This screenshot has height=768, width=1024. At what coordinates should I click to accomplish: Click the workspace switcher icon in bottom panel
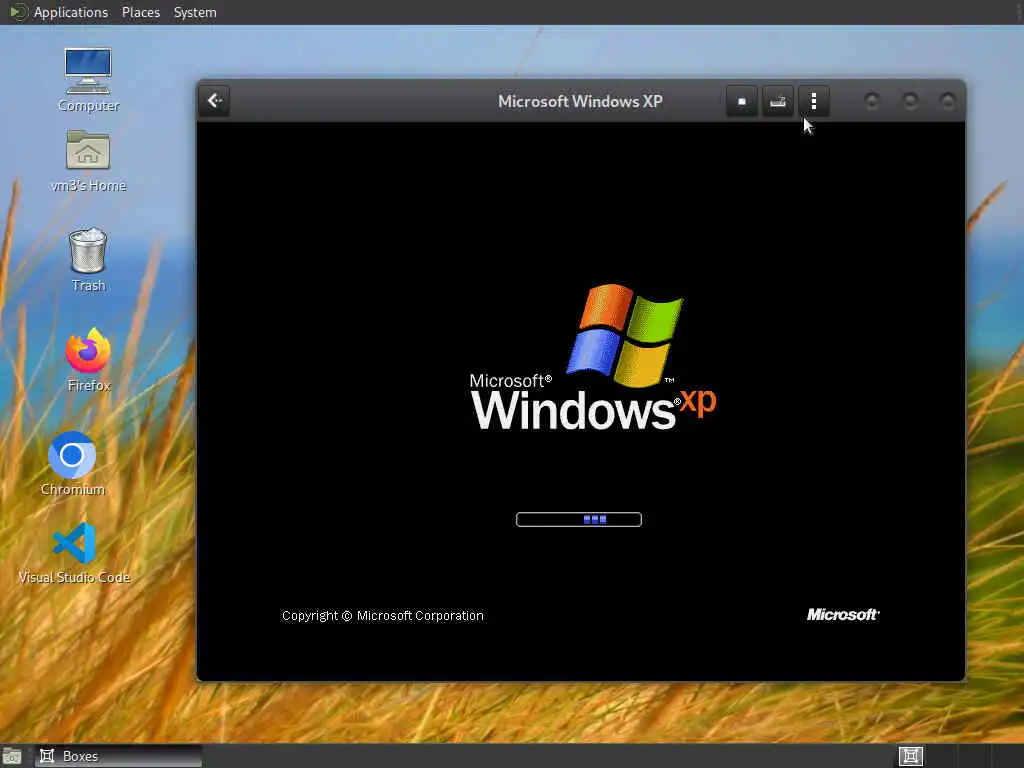(x=910, y=756)
